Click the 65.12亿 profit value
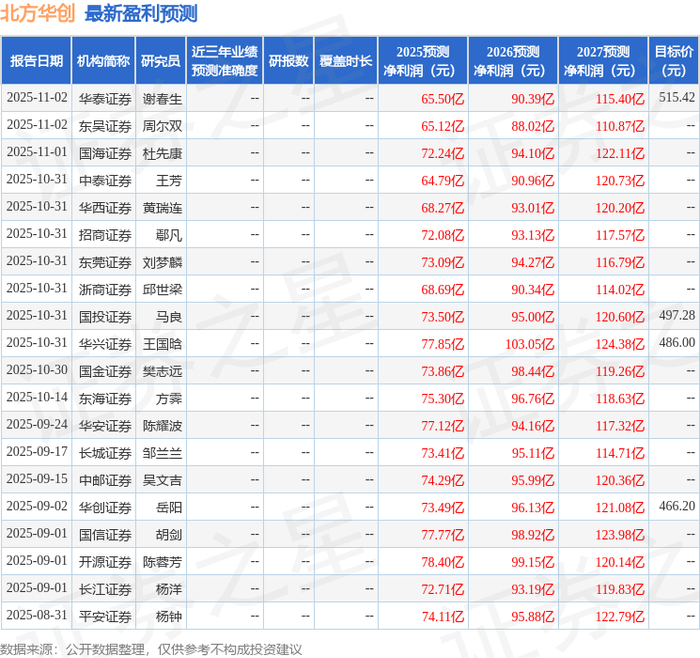 coord(442,126)
